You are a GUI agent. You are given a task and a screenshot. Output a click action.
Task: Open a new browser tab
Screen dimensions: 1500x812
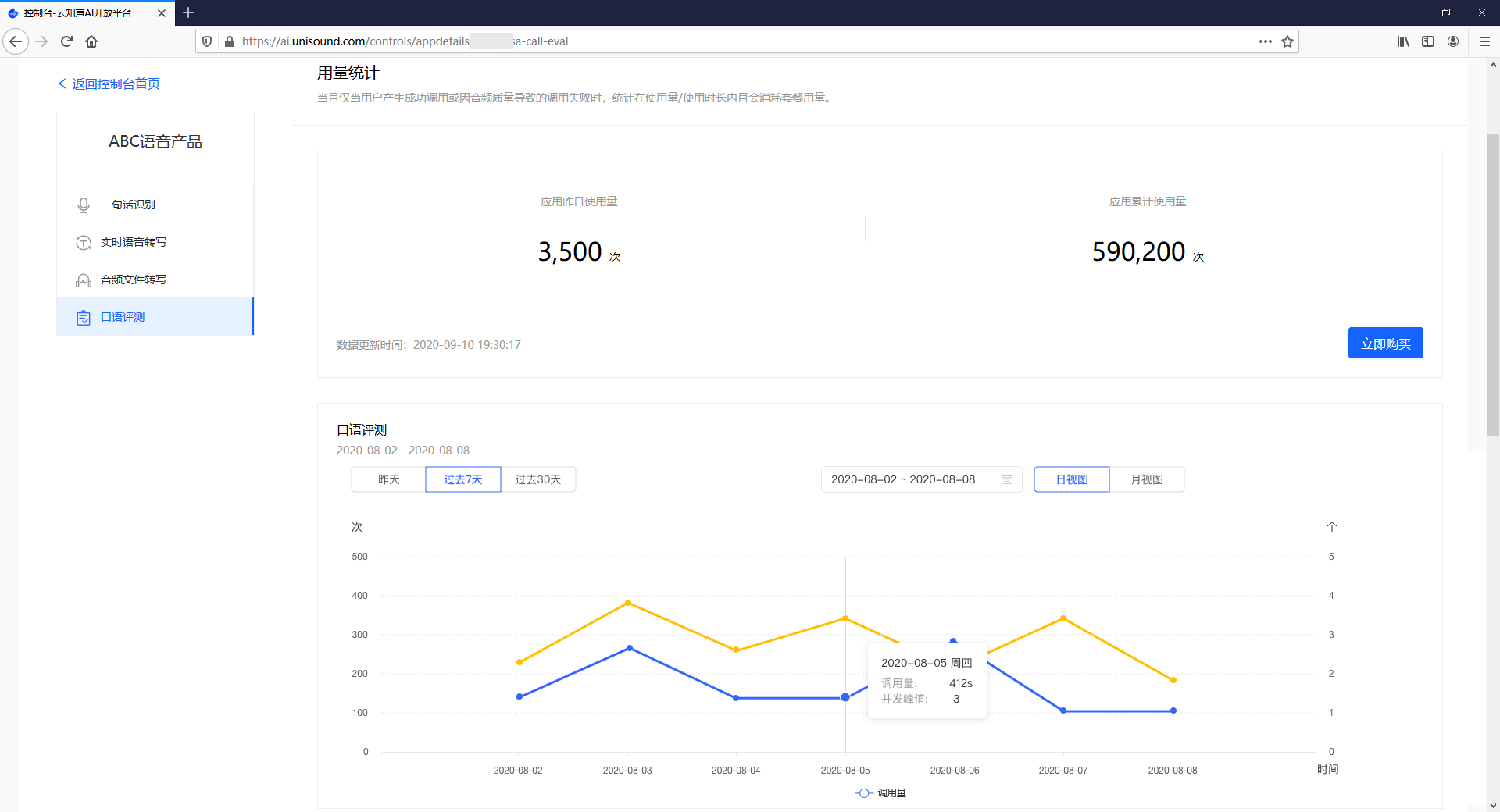click(188, 12)
